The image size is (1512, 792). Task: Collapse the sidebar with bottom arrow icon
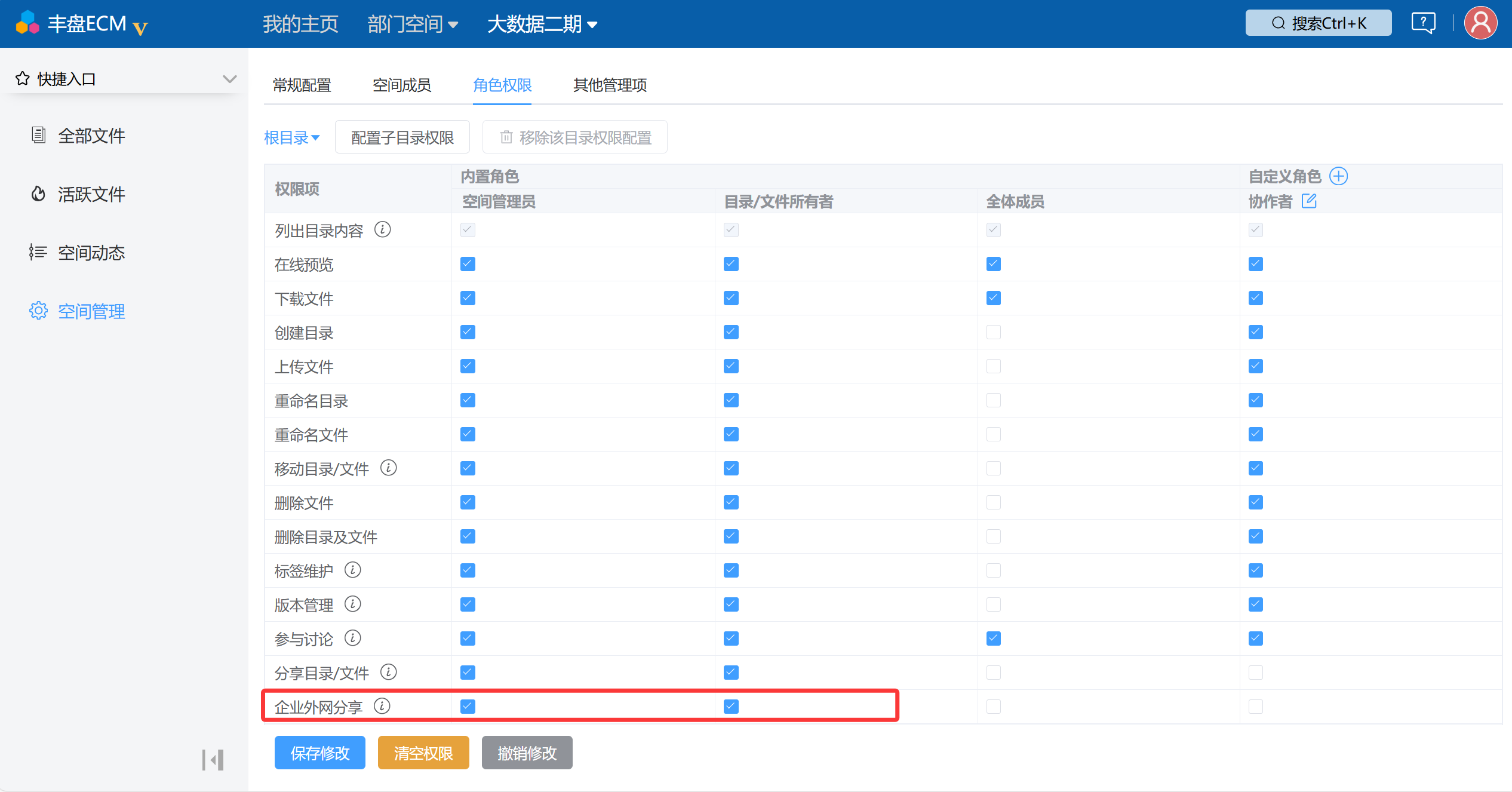point(213,760)
